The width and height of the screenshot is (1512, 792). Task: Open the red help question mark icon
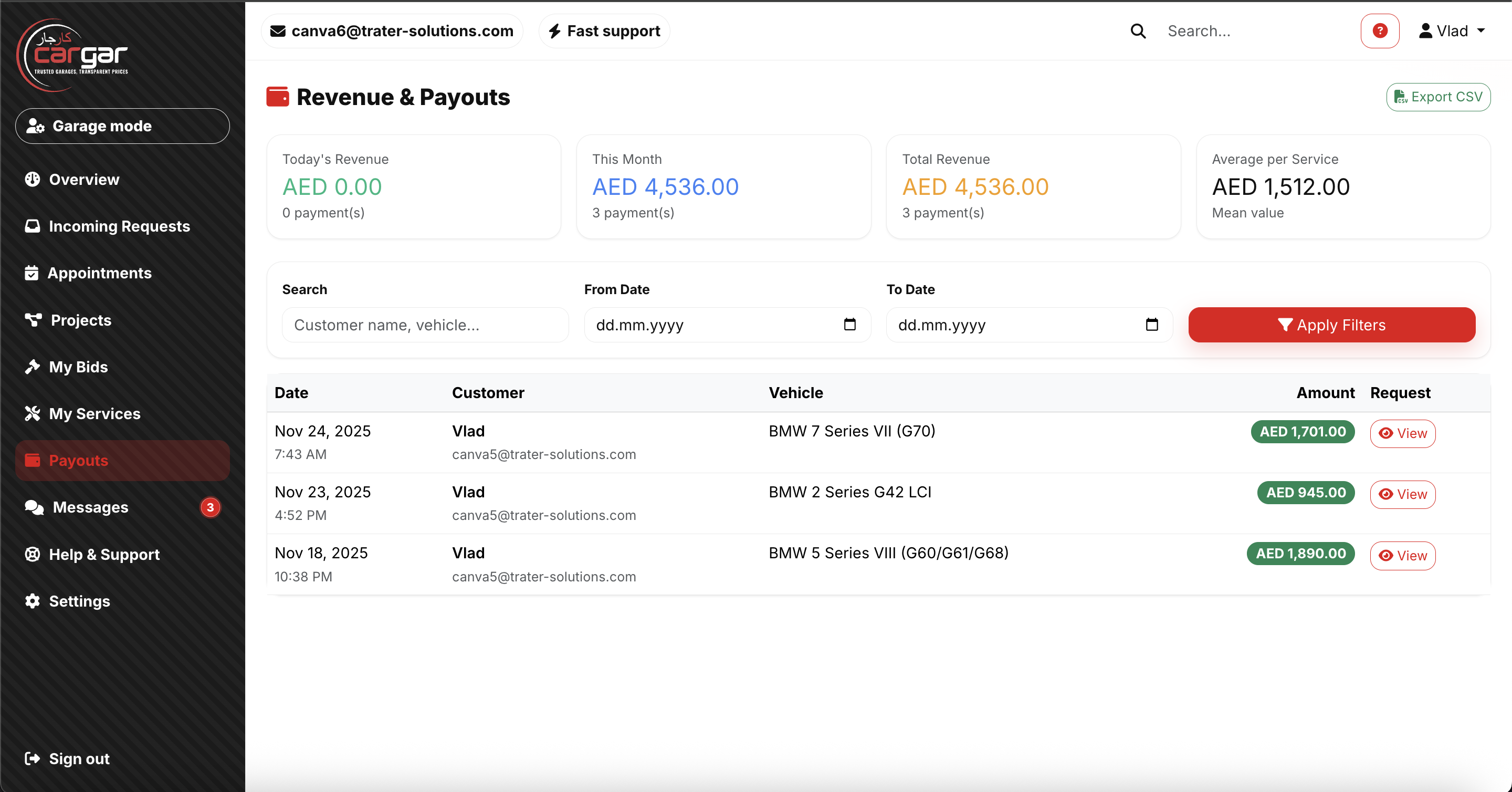coord(1380,30)
